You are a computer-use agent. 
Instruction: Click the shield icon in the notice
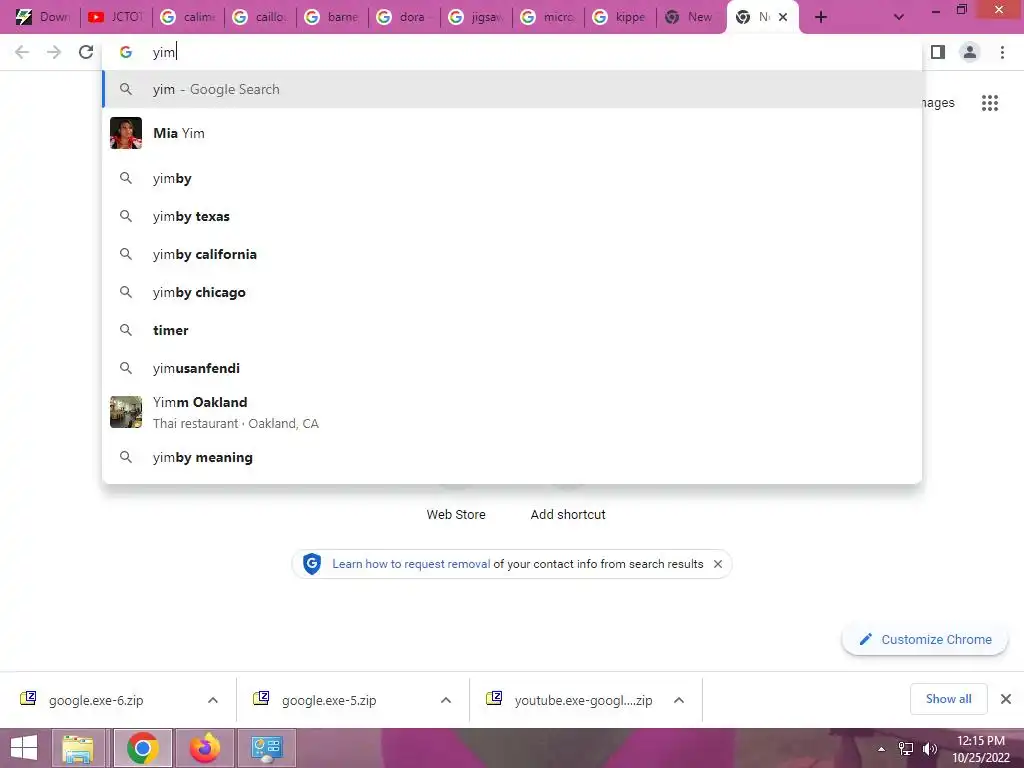point(312,564)
